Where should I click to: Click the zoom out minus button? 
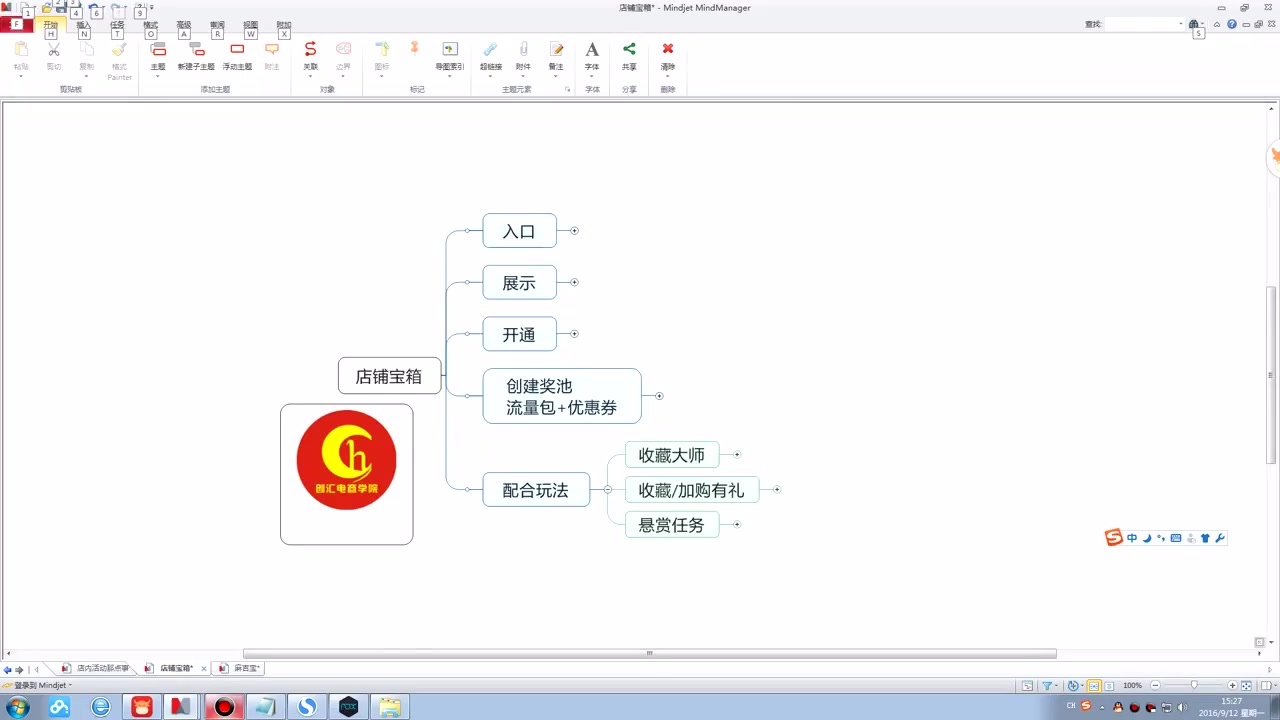tap(1156, 686)
